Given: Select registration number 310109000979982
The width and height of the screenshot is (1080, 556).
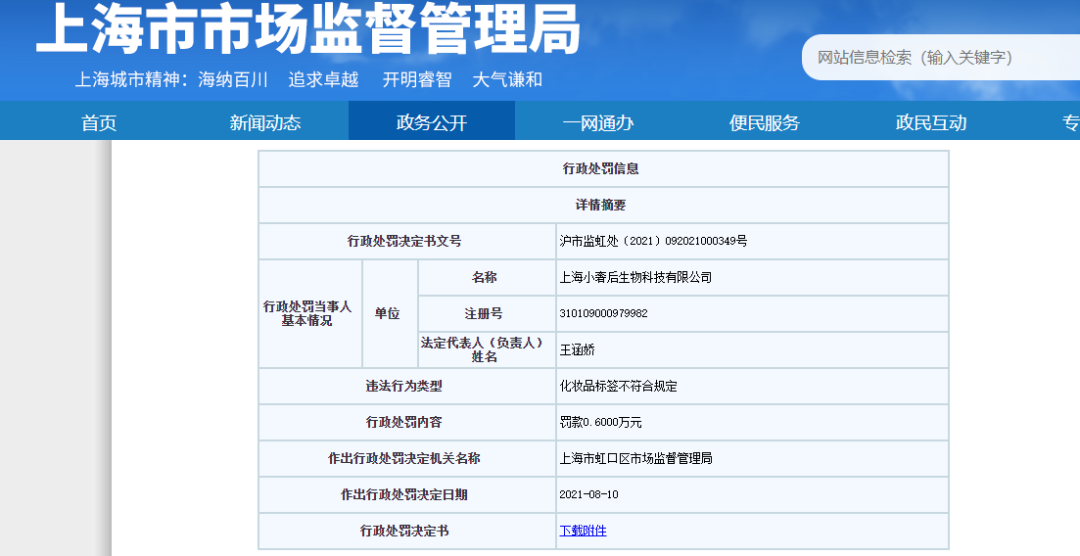Looking at the screenshot, I should [x=603, y=313].
